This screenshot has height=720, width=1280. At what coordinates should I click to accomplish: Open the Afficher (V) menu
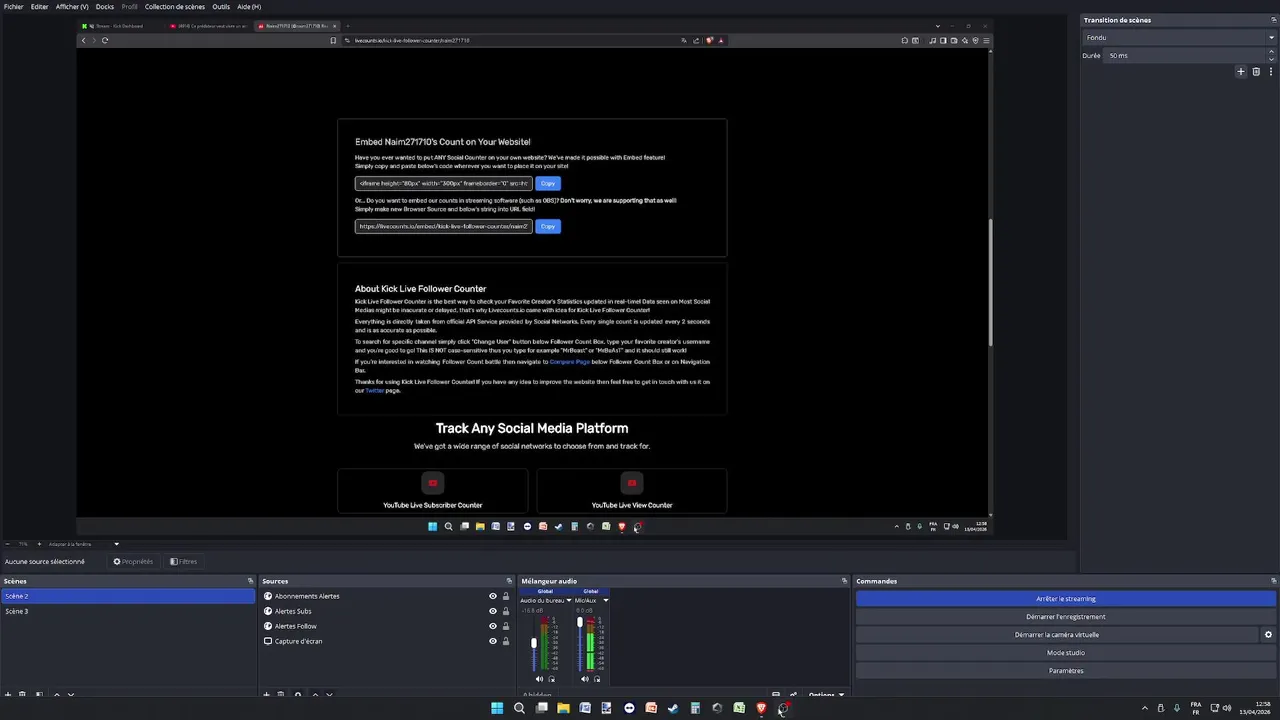click(72, 7)
